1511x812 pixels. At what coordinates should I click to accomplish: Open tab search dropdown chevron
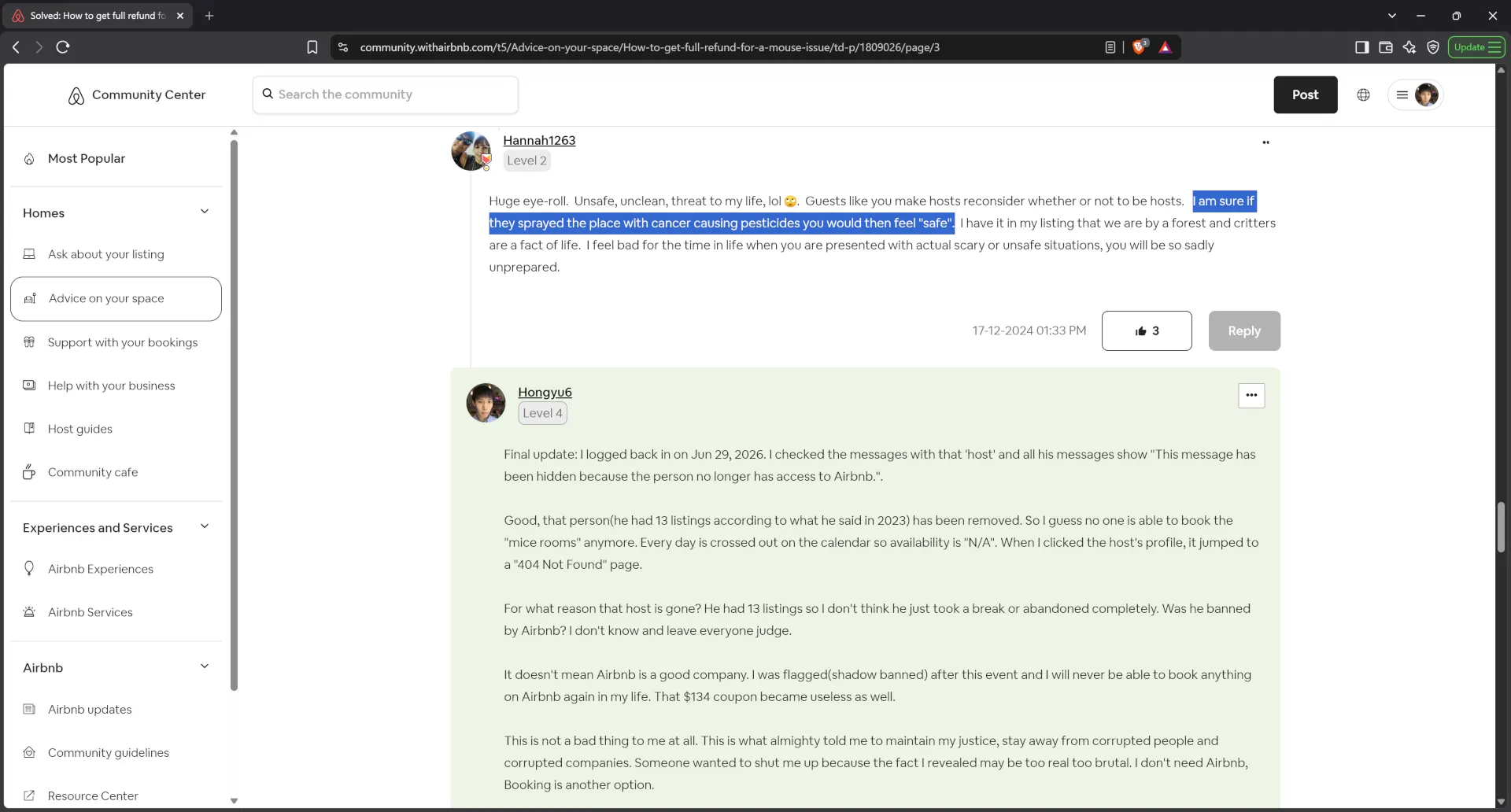click(1391, 16)
